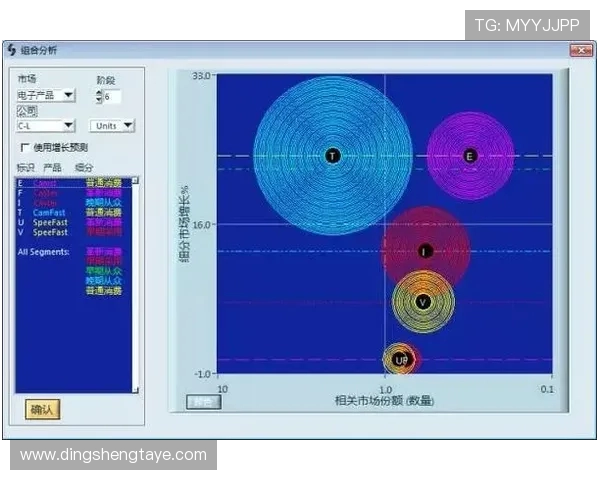Click the color button below the chart
The image size is (600, 480).
tap(203, 402)
